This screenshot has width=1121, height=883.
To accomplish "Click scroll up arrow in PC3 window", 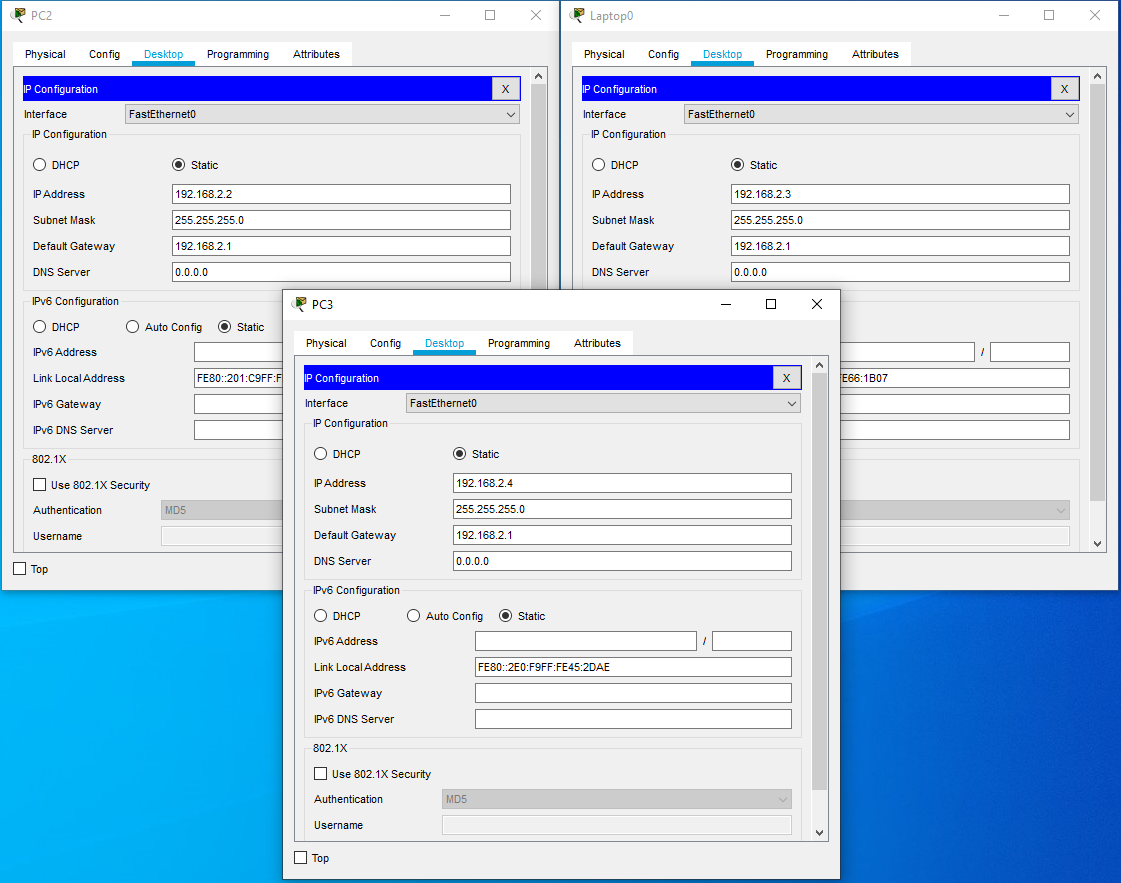I will click(x=819, y=365).
